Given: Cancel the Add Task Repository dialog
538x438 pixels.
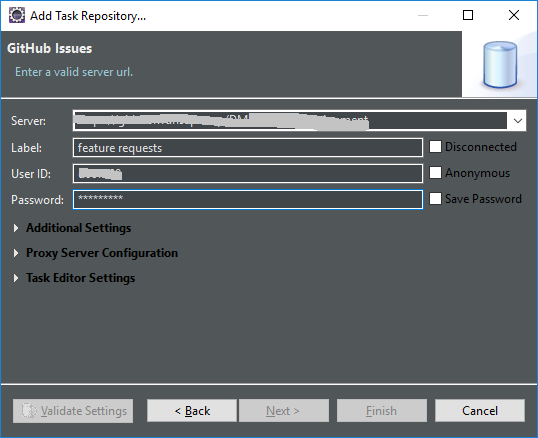Looking at the screenshot, I should click(480, 411).
